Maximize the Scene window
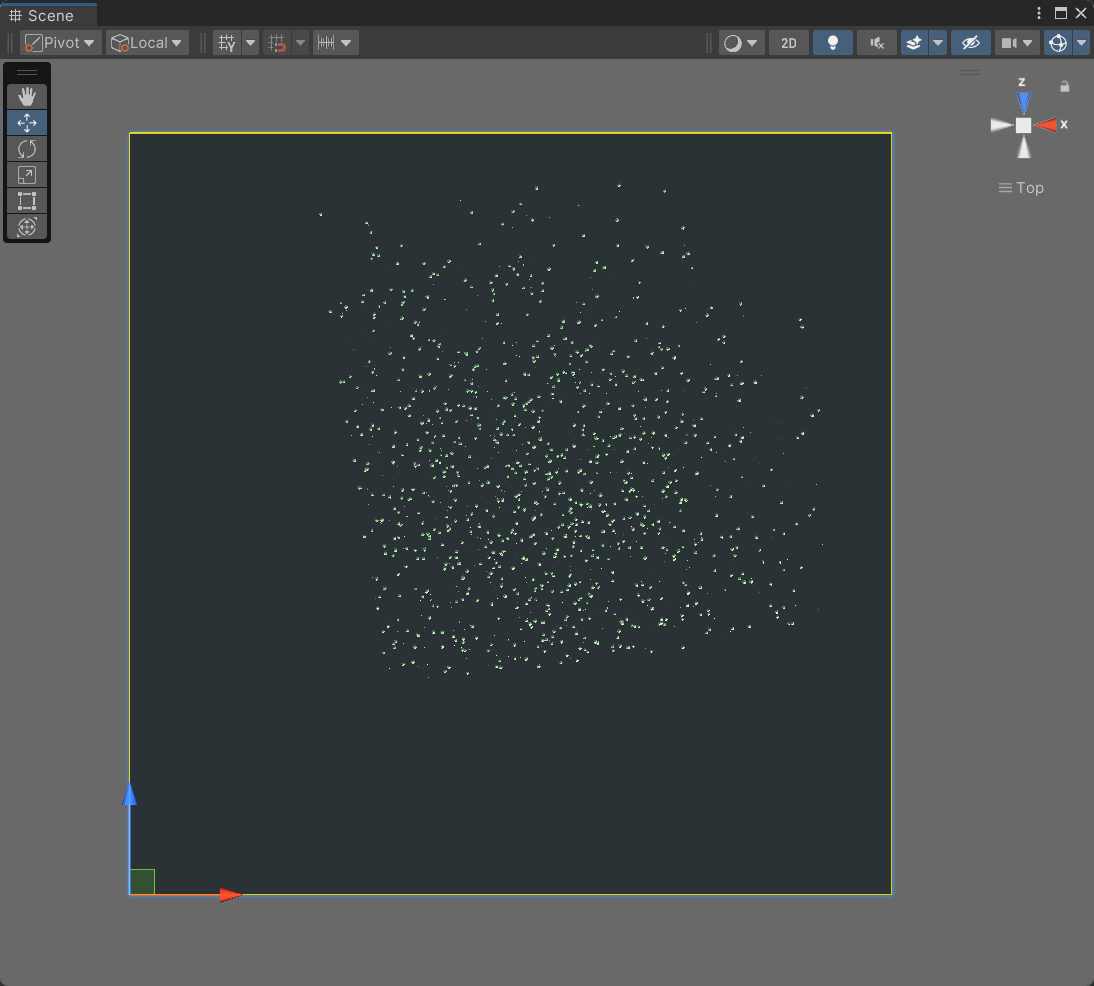This screenshot has height=986, width=1094. coord(1061,13)
